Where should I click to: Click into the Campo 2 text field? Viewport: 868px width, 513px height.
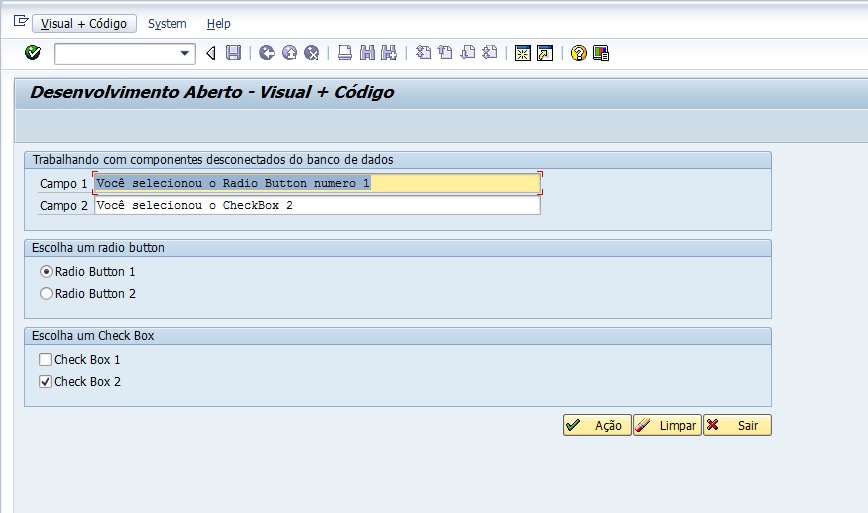coord(316,206)
